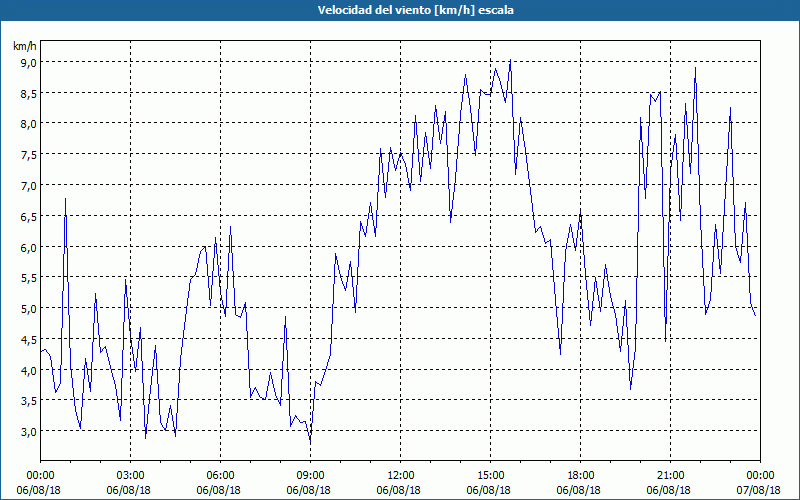Click the 07/08/18 date label
Screen dimensions: 800x500
pyautogui.click(x=759, y=490)
